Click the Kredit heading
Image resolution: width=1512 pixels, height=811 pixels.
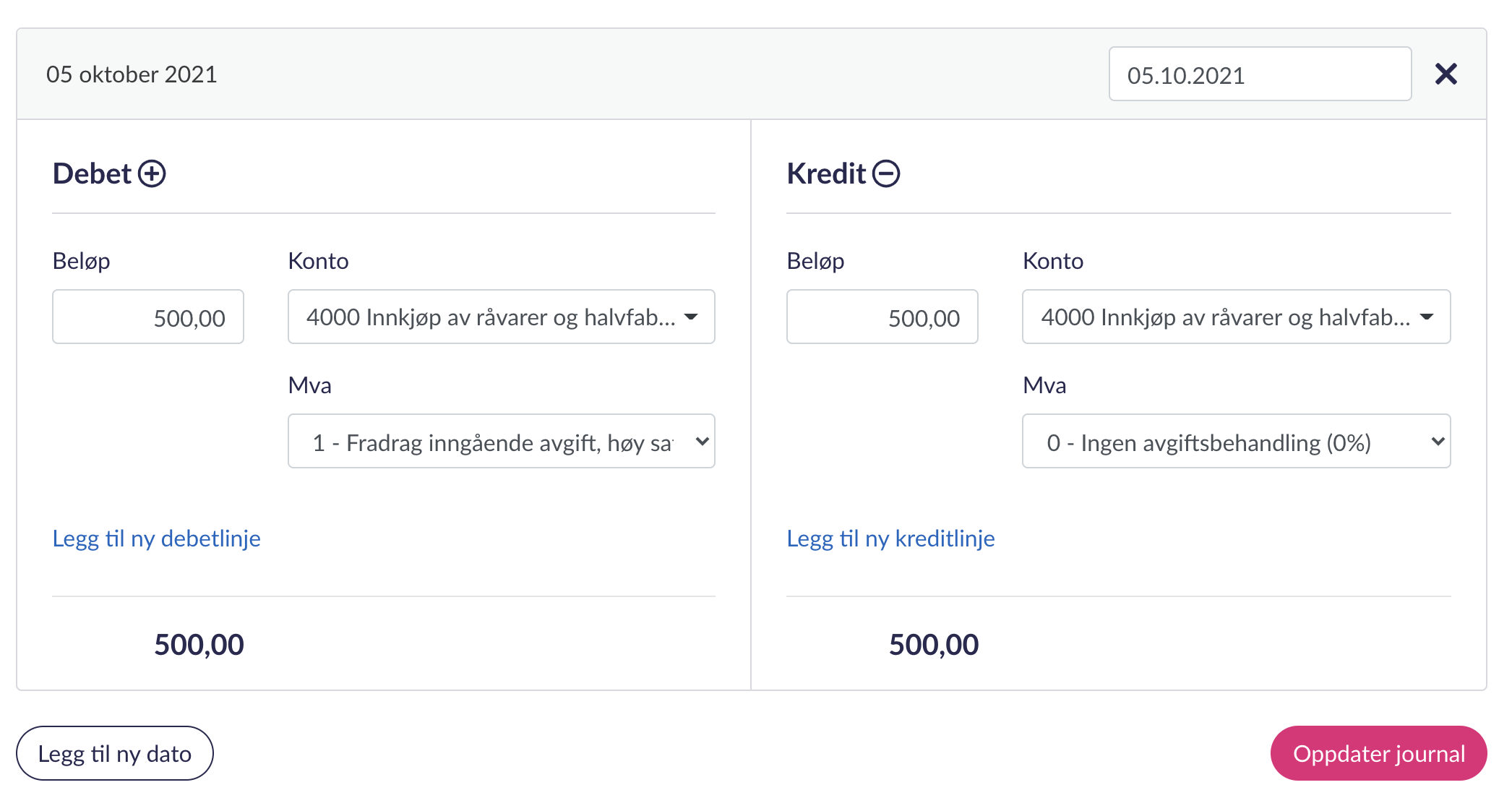point(825,174)
